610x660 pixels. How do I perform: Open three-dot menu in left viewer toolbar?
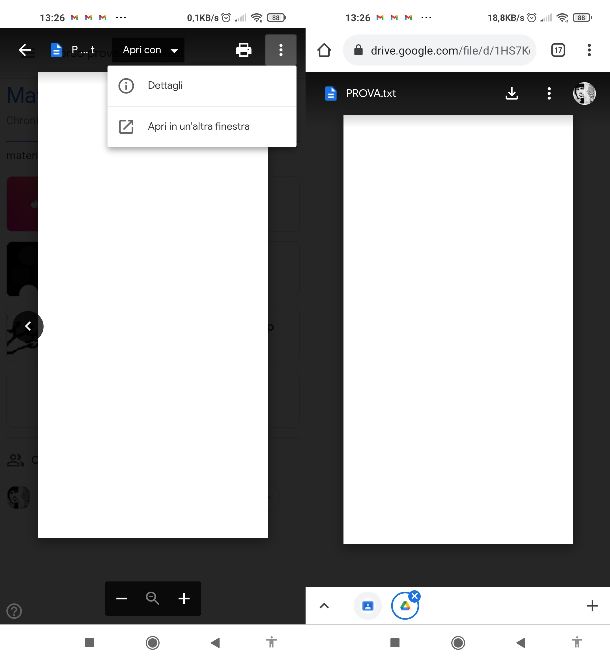[281, 50]
